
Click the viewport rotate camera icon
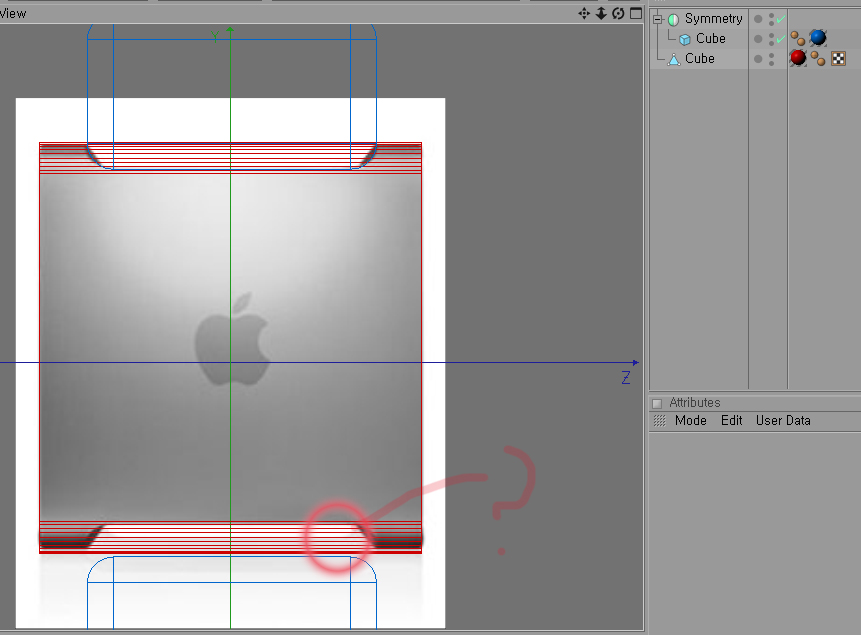tap(618, 13)
